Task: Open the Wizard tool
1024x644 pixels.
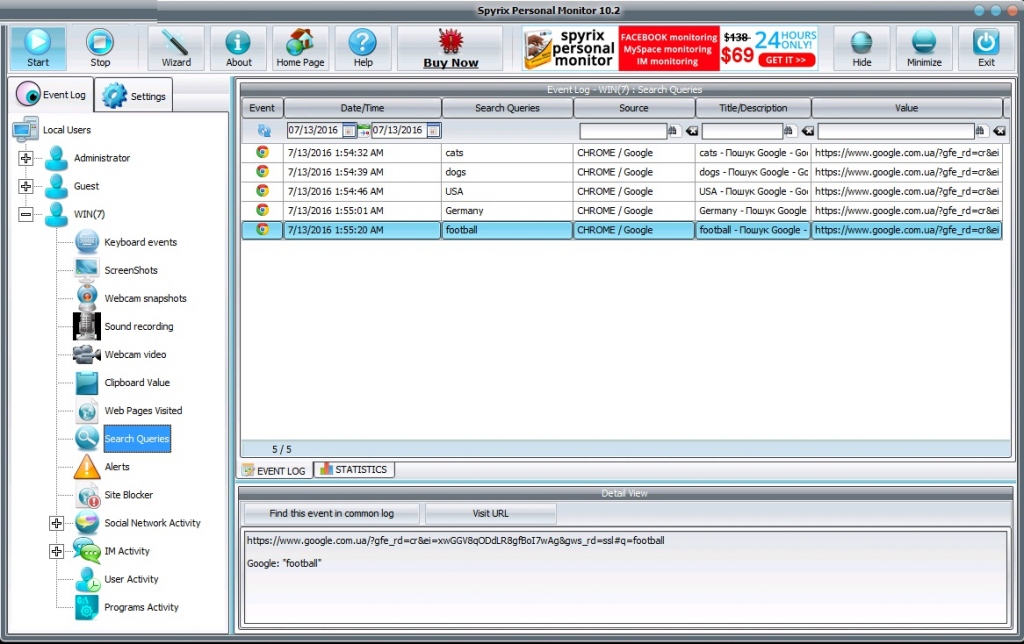Action: click(x=176, y=47)
